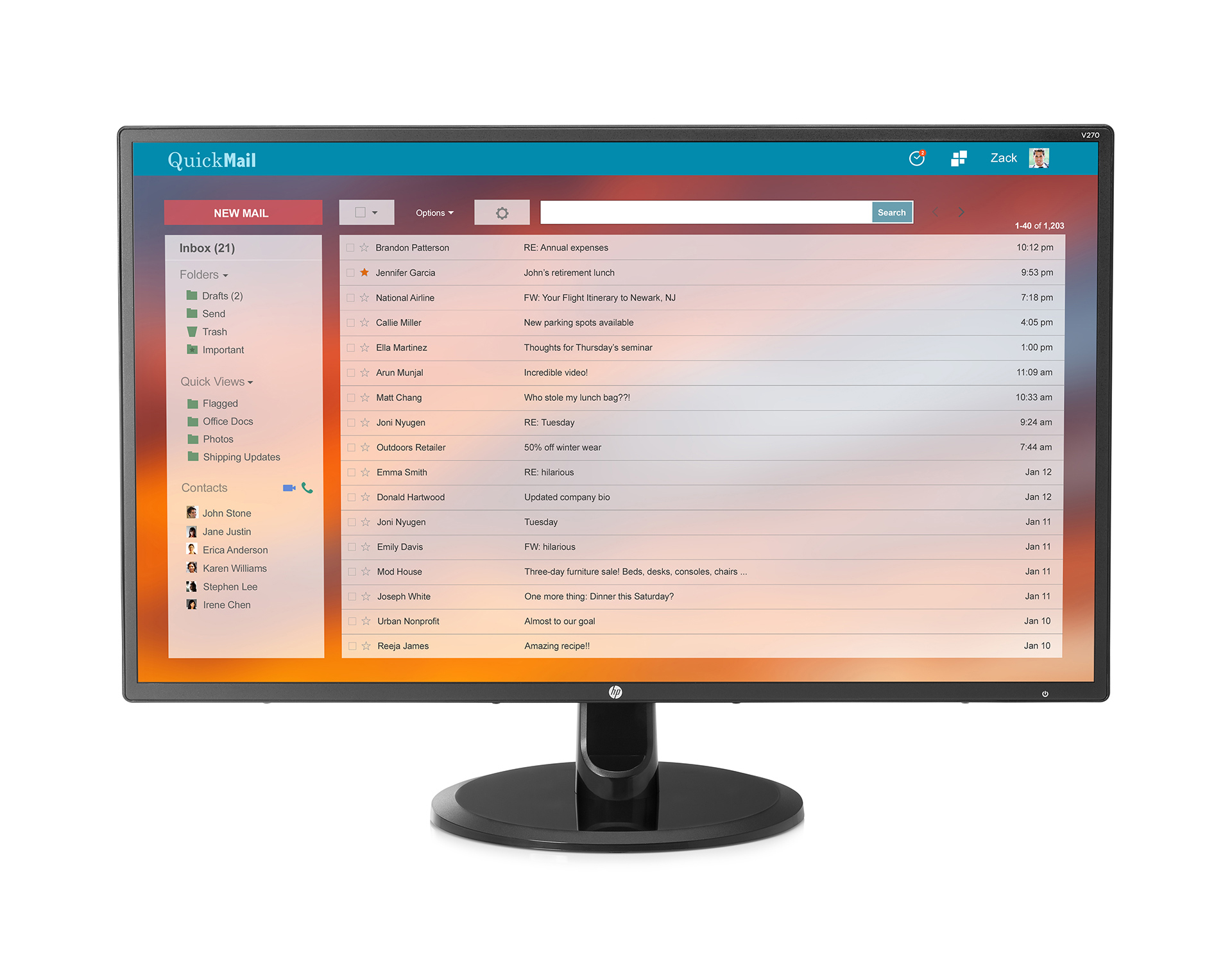Click the Search button in toolbar

click(890, 212)
